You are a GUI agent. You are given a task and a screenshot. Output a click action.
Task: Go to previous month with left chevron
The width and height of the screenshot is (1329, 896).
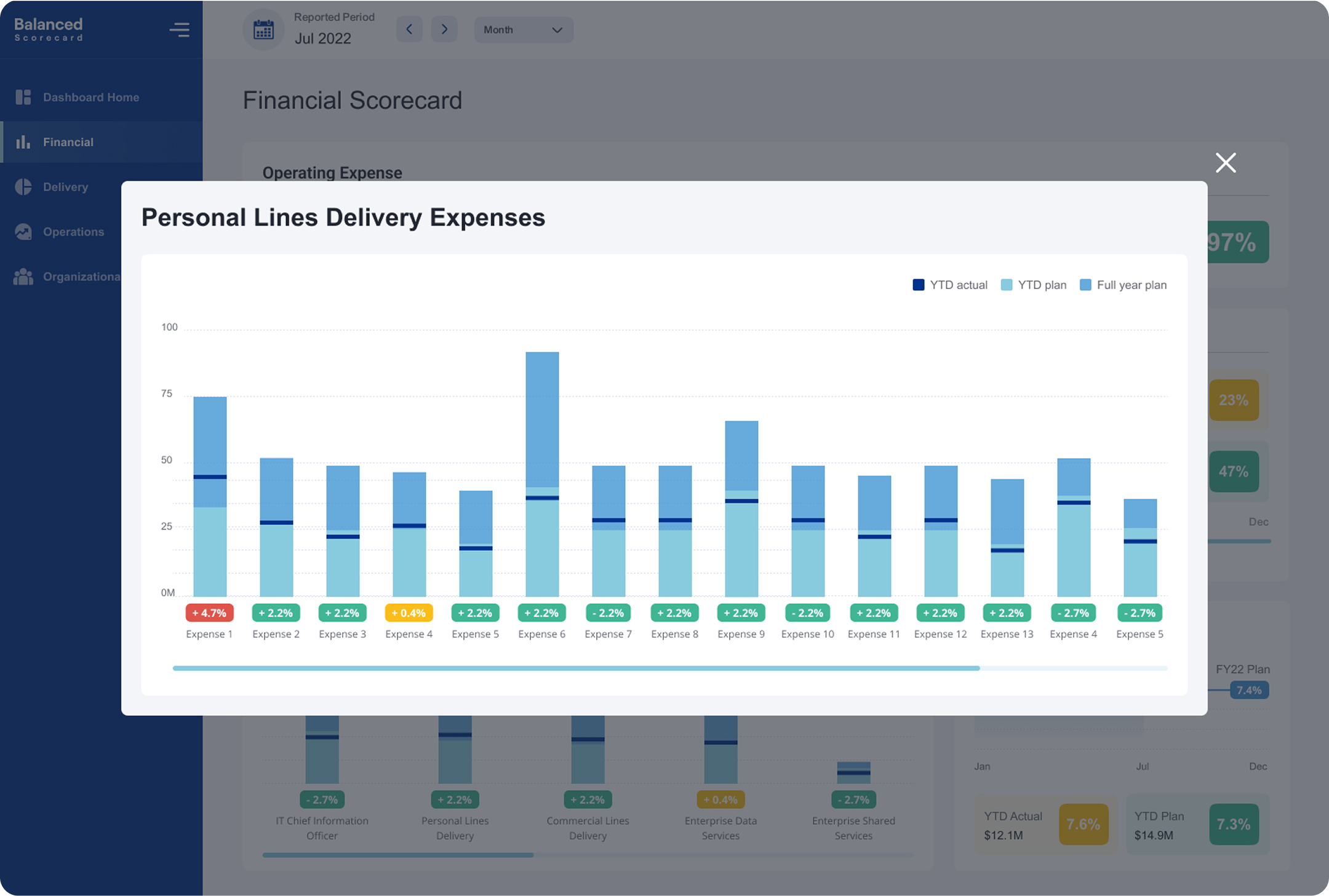tap(409, 29)
